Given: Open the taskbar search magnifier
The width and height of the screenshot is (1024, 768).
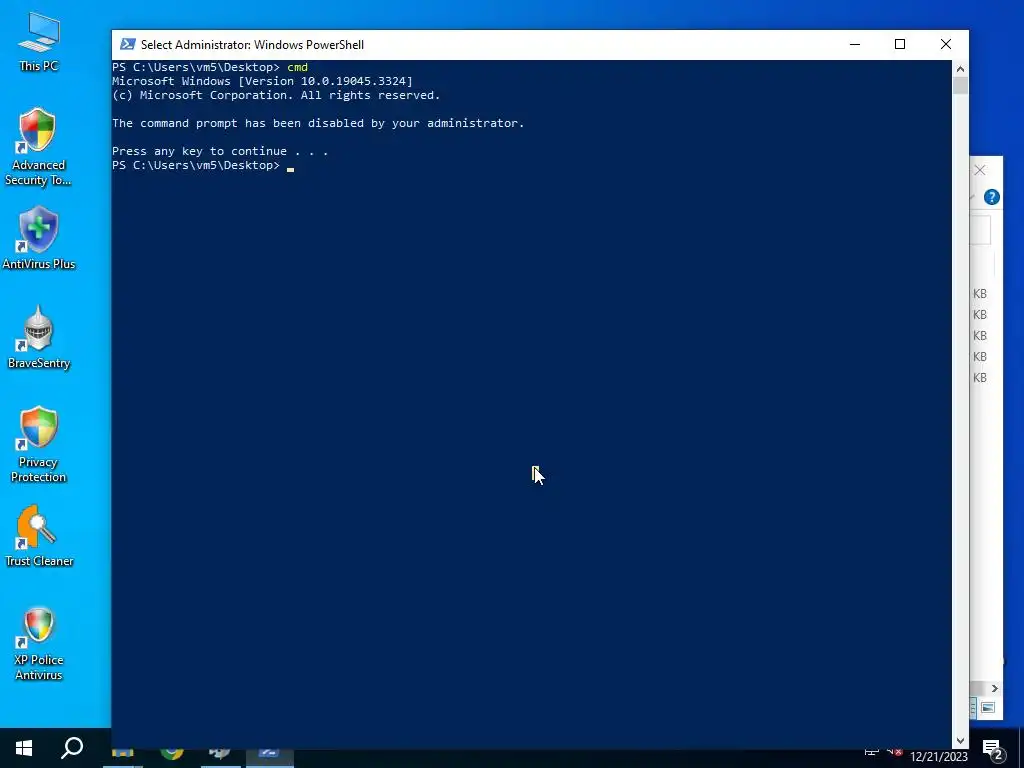Looking at the screenshot, I should (x=72, y=748).
